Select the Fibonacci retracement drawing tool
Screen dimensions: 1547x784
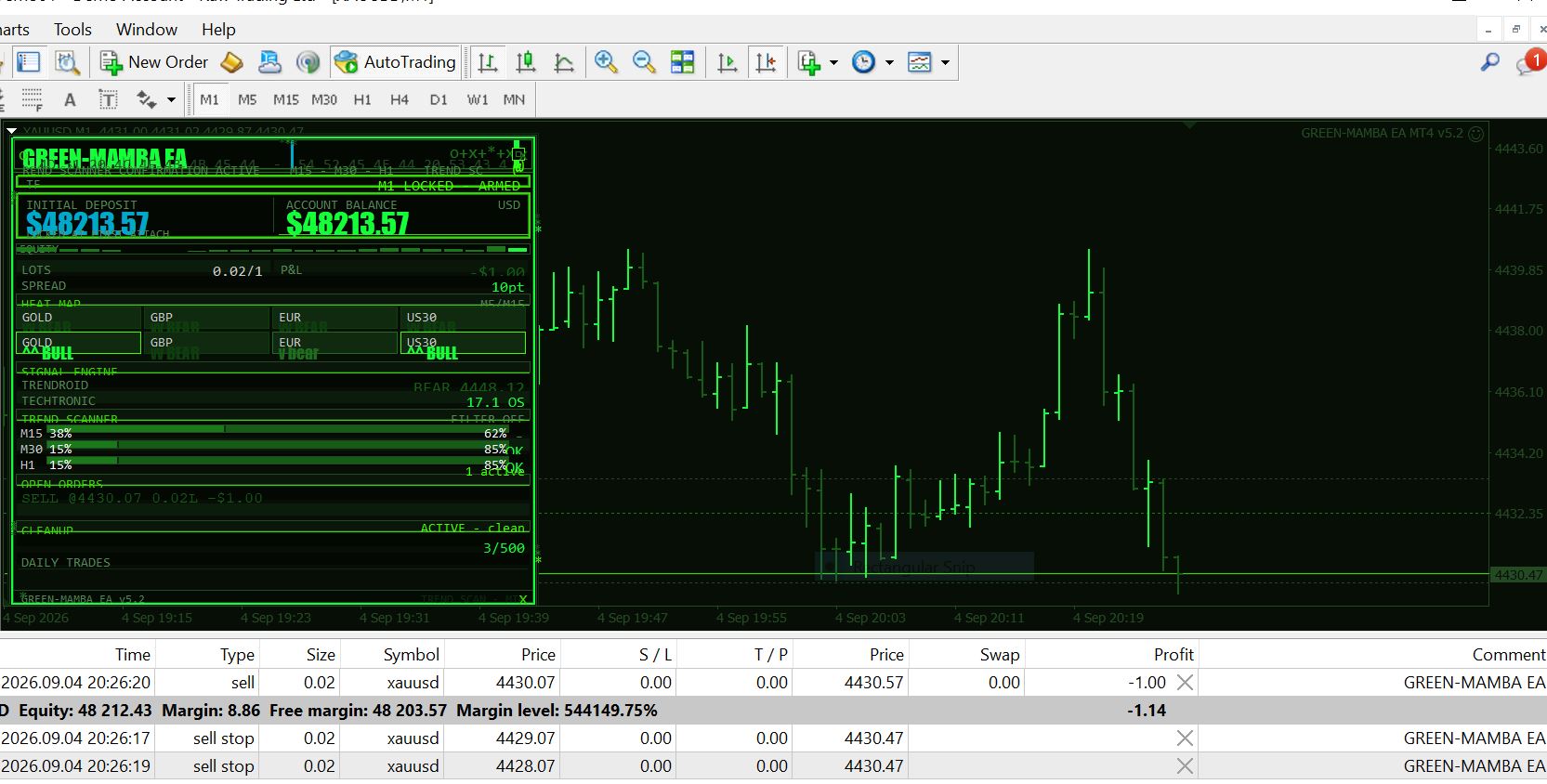point(32,99)
